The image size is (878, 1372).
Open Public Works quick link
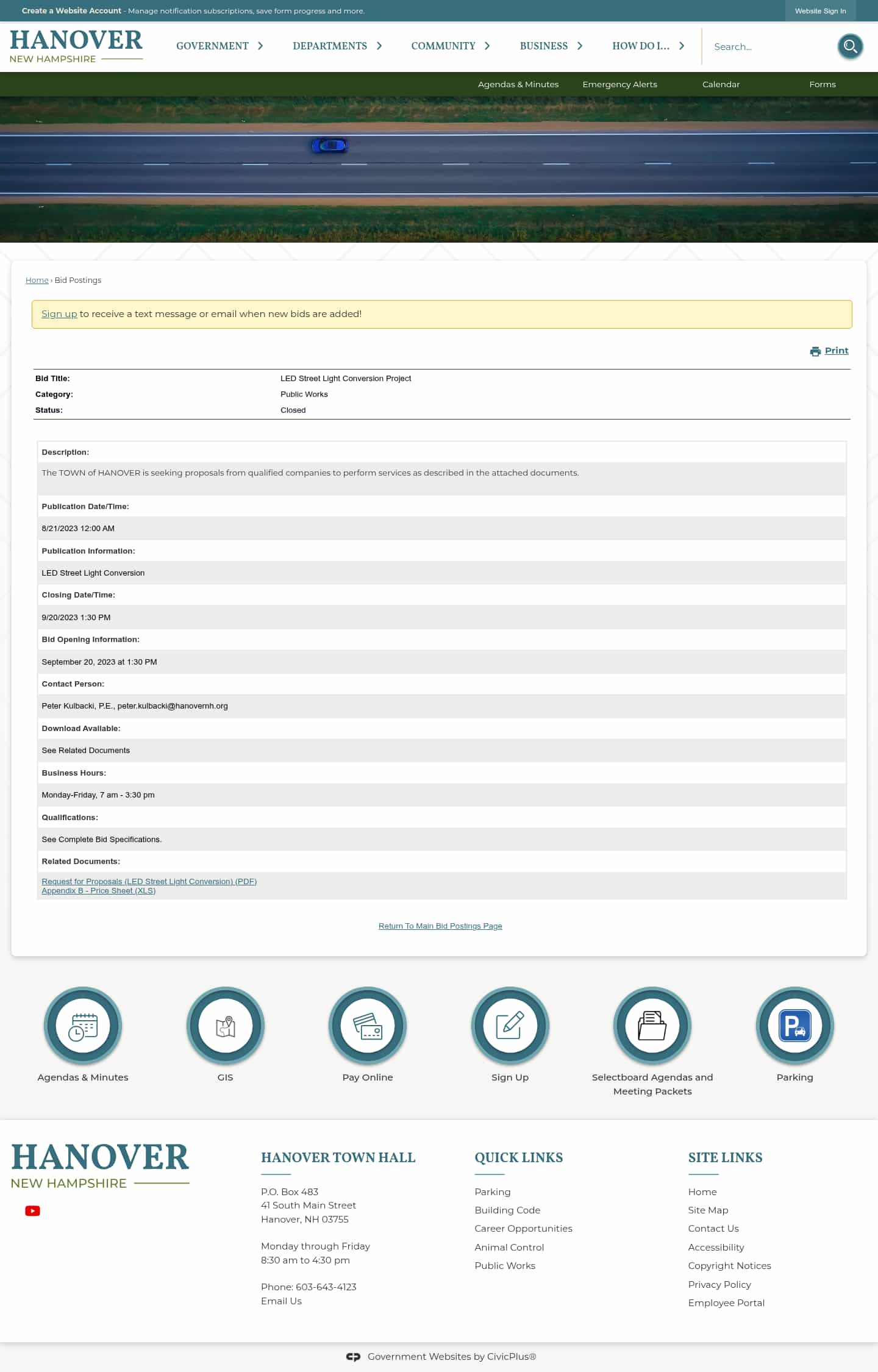tap(505, 1266)
